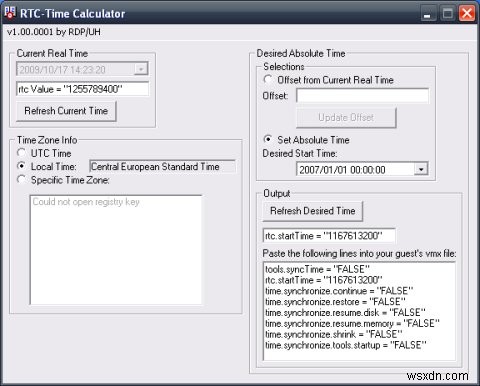Click into the Offset input field
The image size is (480, 386).
pos(363,96)
